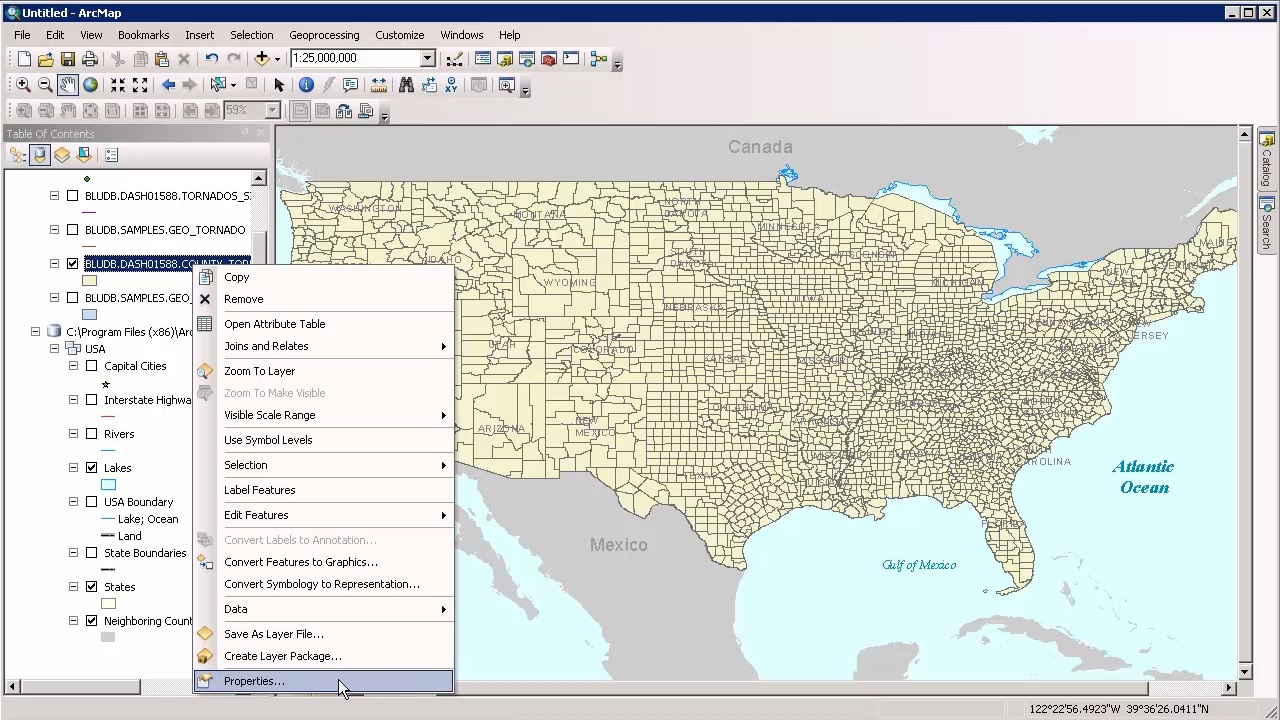Launch the ModelBuilder window icon

(x=598, y=59)
